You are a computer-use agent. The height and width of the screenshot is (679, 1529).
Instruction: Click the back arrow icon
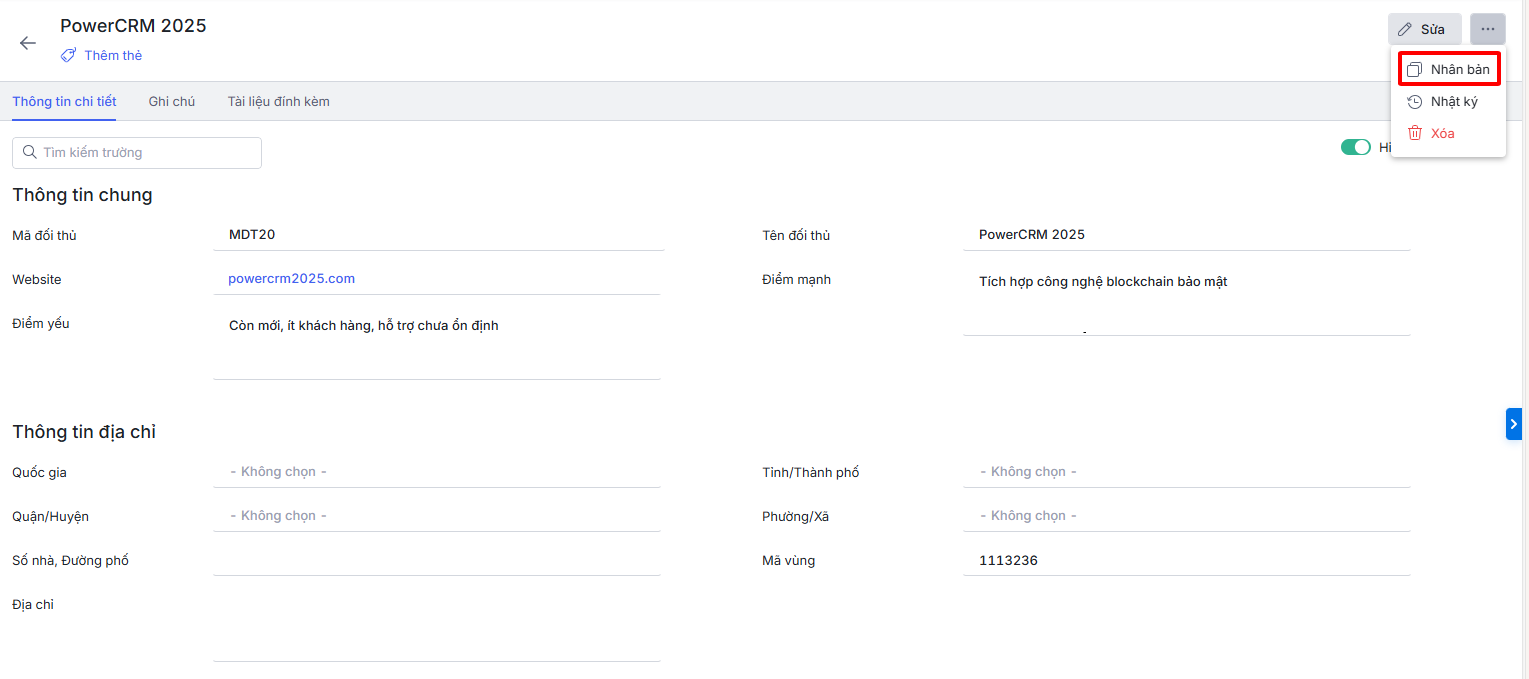pos(28,43)
